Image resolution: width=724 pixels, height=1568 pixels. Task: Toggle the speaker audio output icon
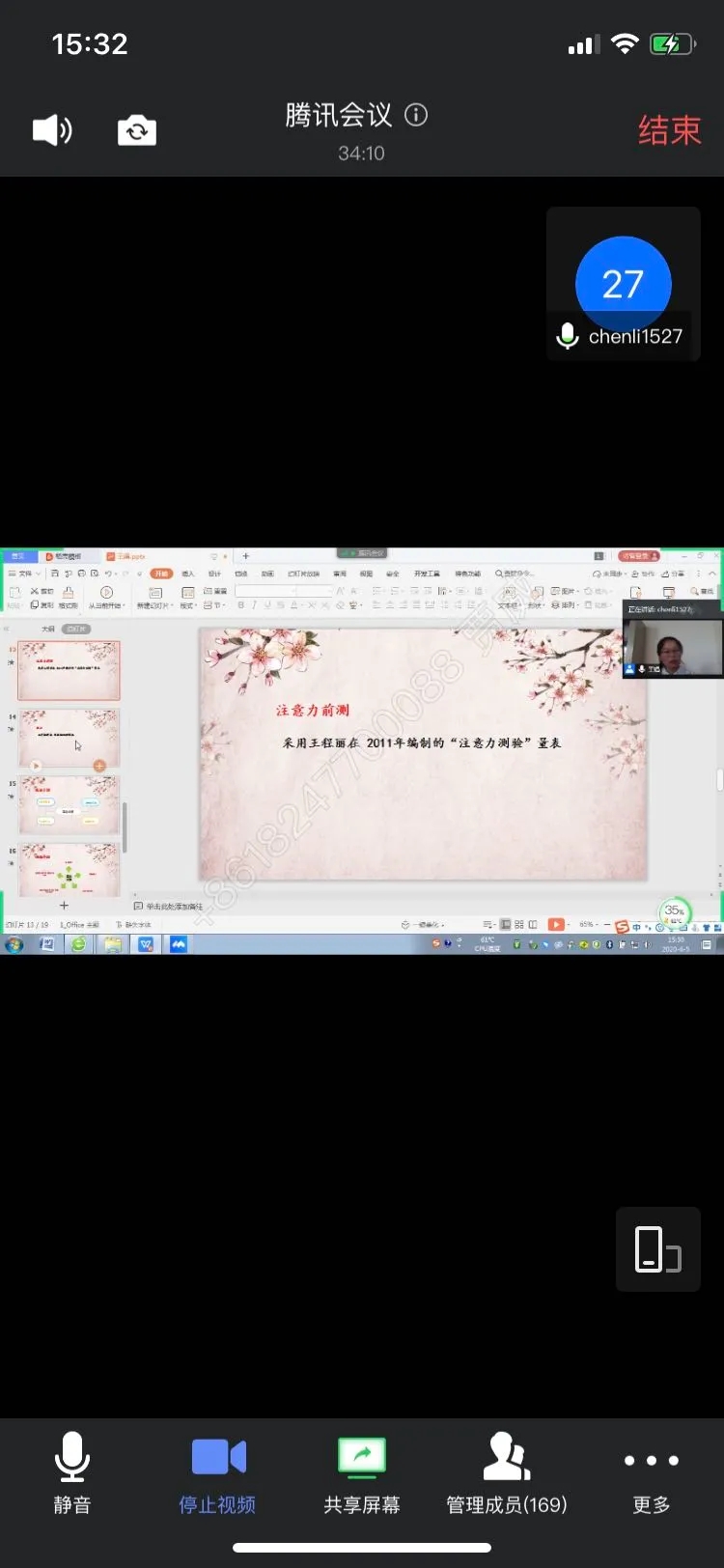[x=52, y=130]
